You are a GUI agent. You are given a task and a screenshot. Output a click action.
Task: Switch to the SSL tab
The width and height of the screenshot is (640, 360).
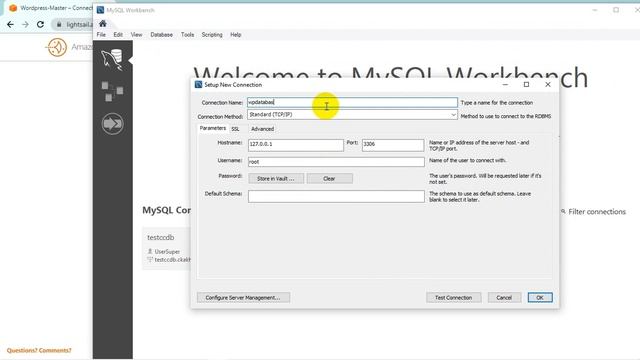coord(236,129)
